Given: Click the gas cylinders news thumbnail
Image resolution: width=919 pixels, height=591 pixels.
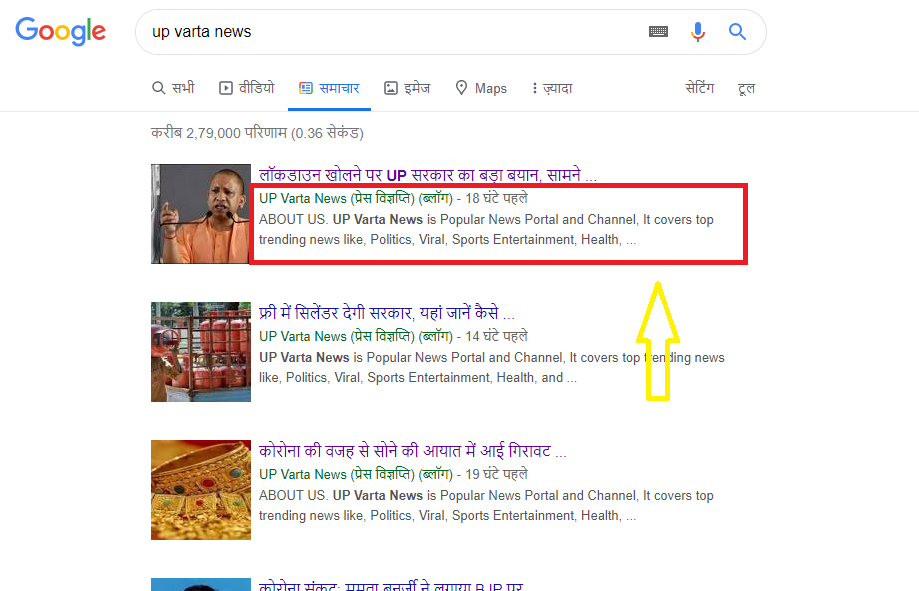Looking at the screenshot, I should 200,352.
